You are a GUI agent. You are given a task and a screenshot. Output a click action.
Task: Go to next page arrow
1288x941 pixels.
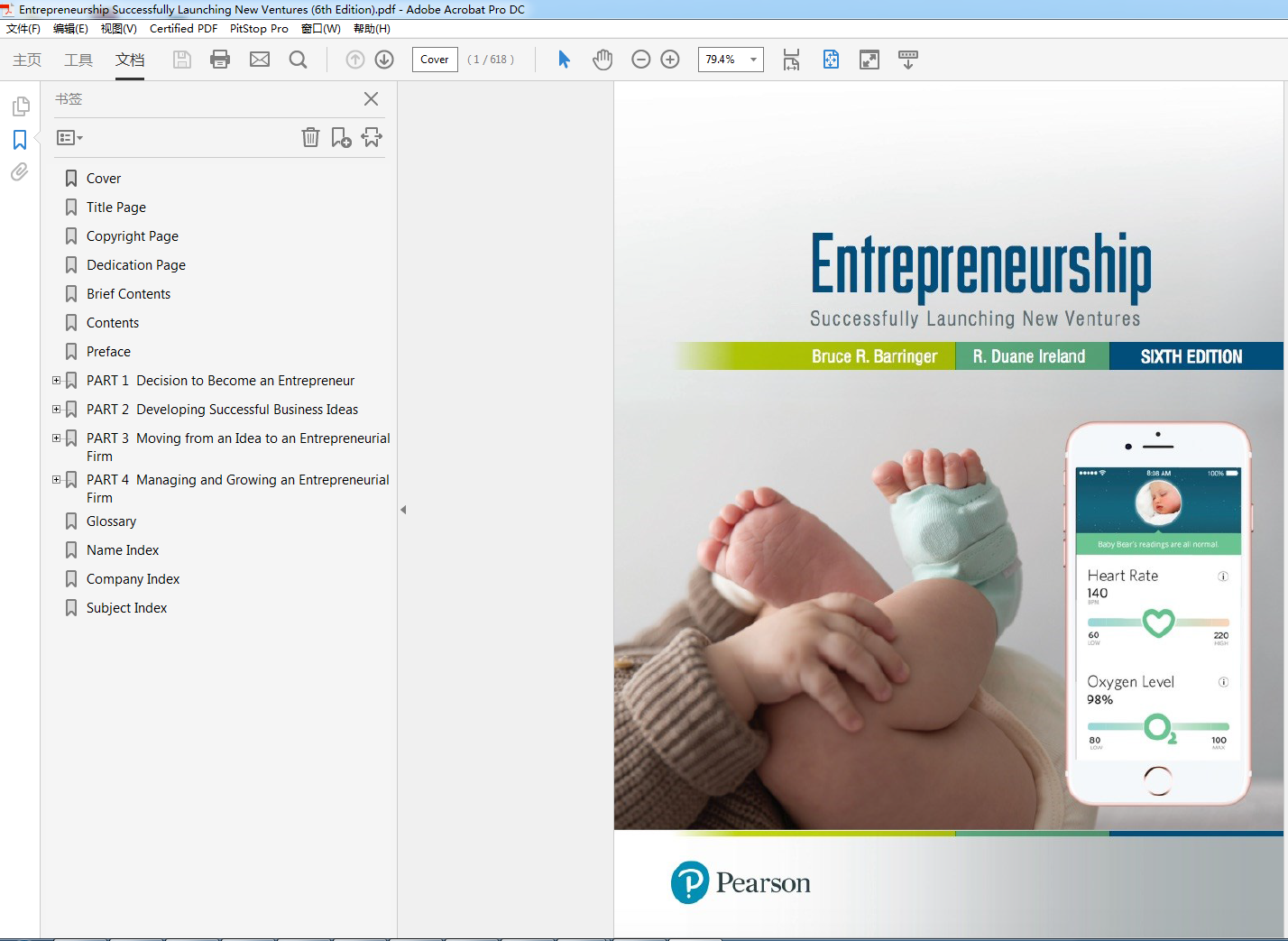[384, 60]
